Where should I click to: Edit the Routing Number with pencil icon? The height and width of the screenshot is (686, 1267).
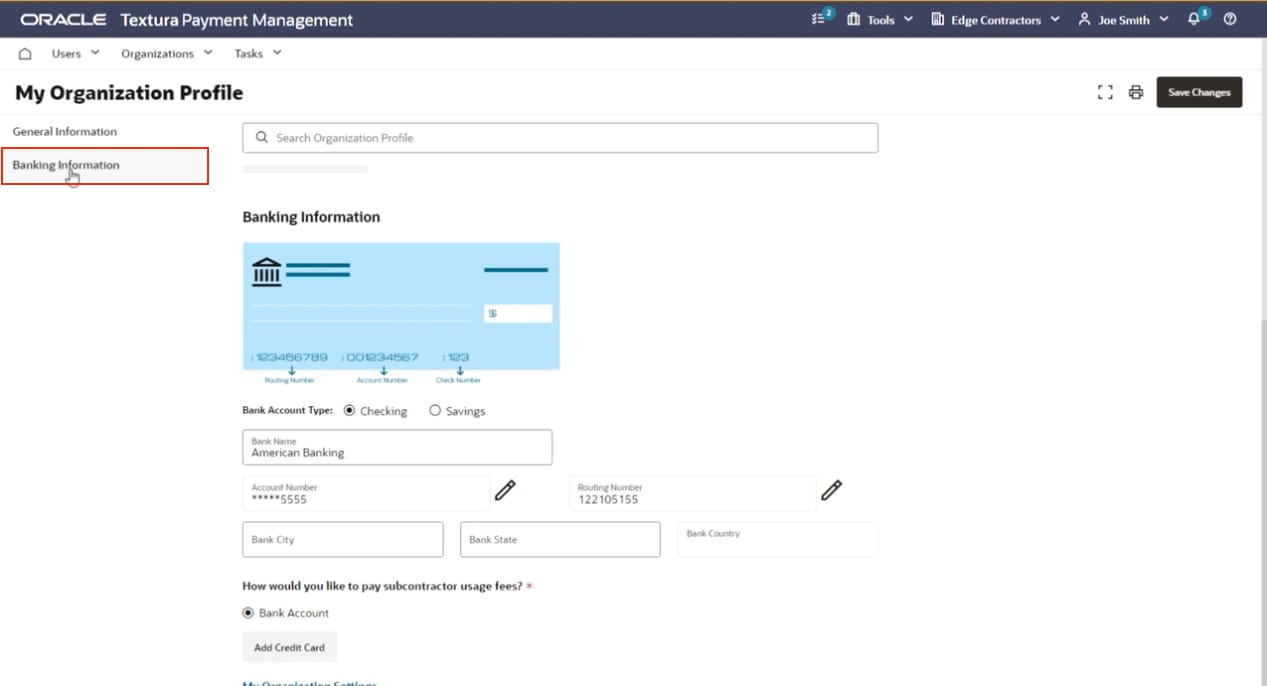831,490
